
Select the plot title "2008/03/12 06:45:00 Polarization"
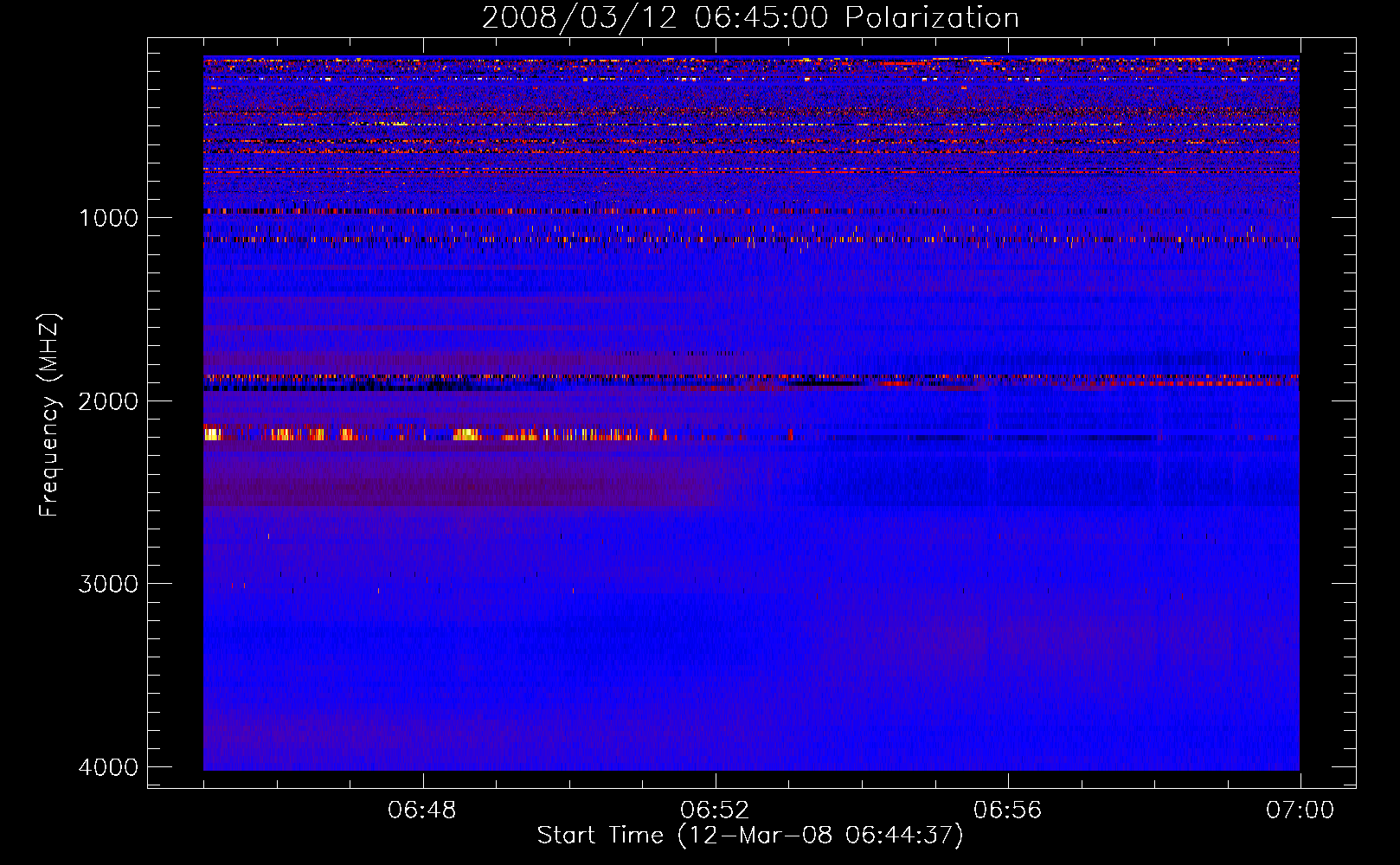750,18
